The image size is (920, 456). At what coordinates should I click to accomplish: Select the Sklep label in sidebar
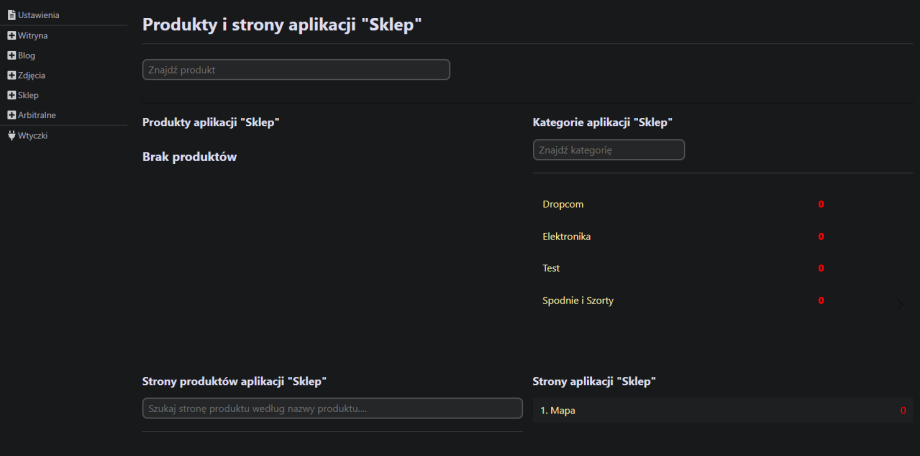(28, 95)
